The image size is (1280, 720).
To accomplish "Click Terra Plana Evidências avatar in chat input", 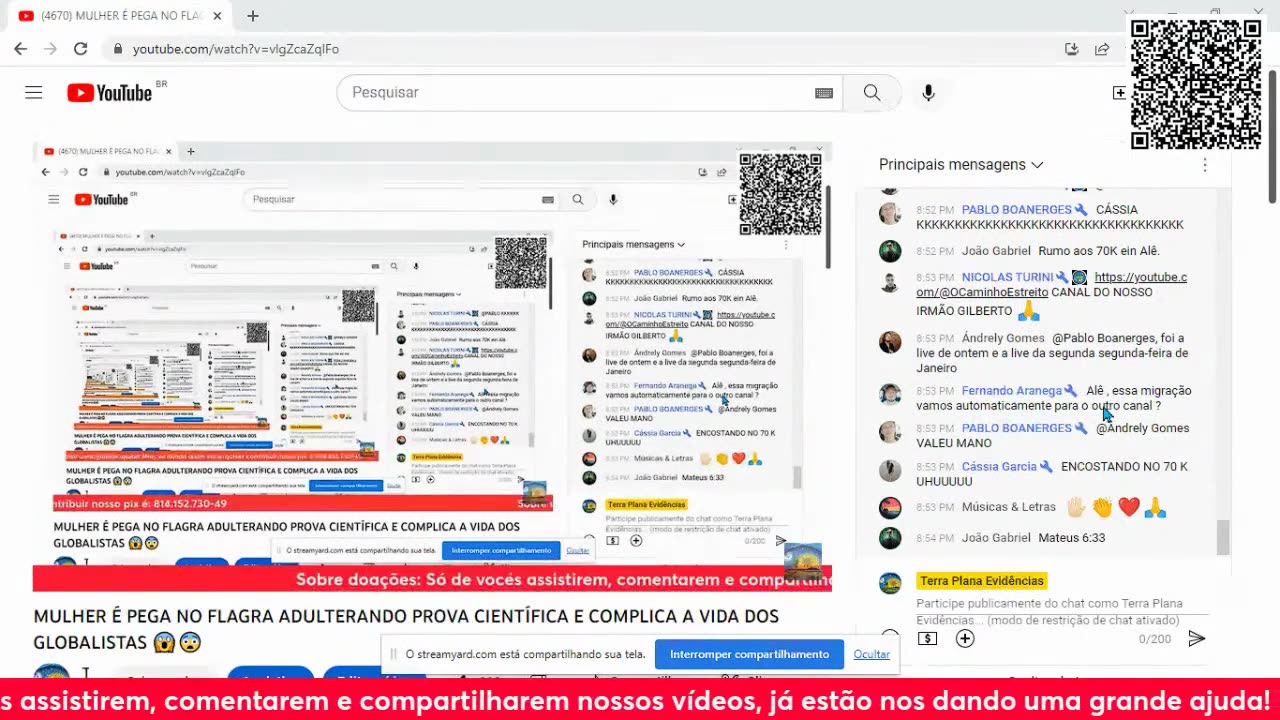I will (890, 583).
